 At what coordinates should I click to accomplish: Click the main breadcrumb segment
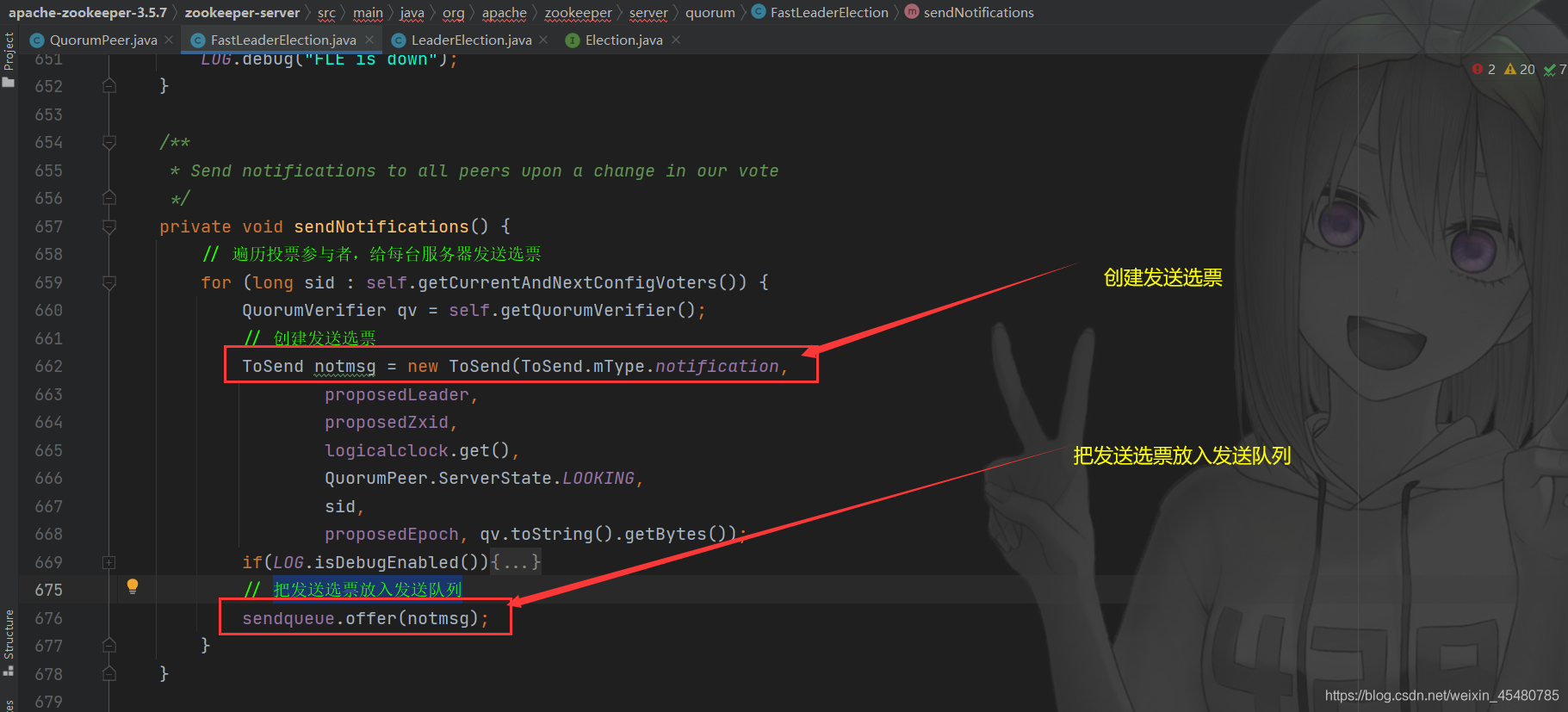pos(368,12)
